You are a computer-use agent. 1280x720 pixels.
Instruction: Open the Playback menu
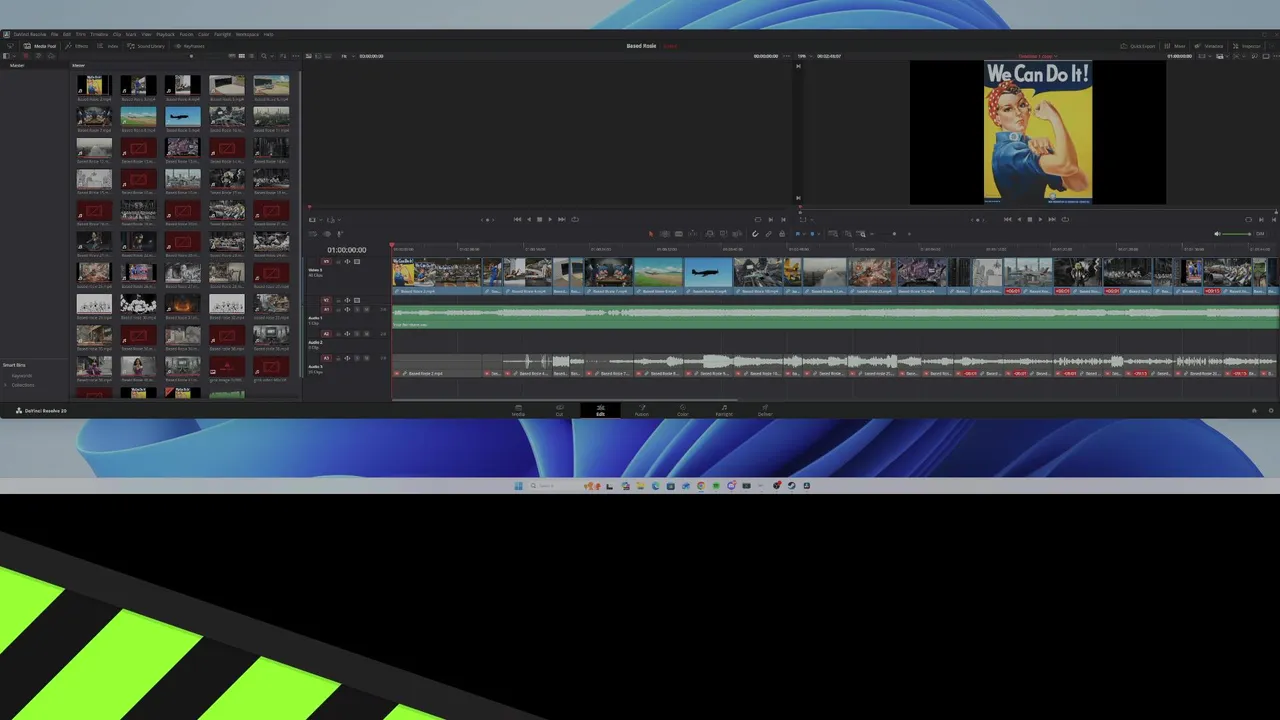[x=165, y=34]
